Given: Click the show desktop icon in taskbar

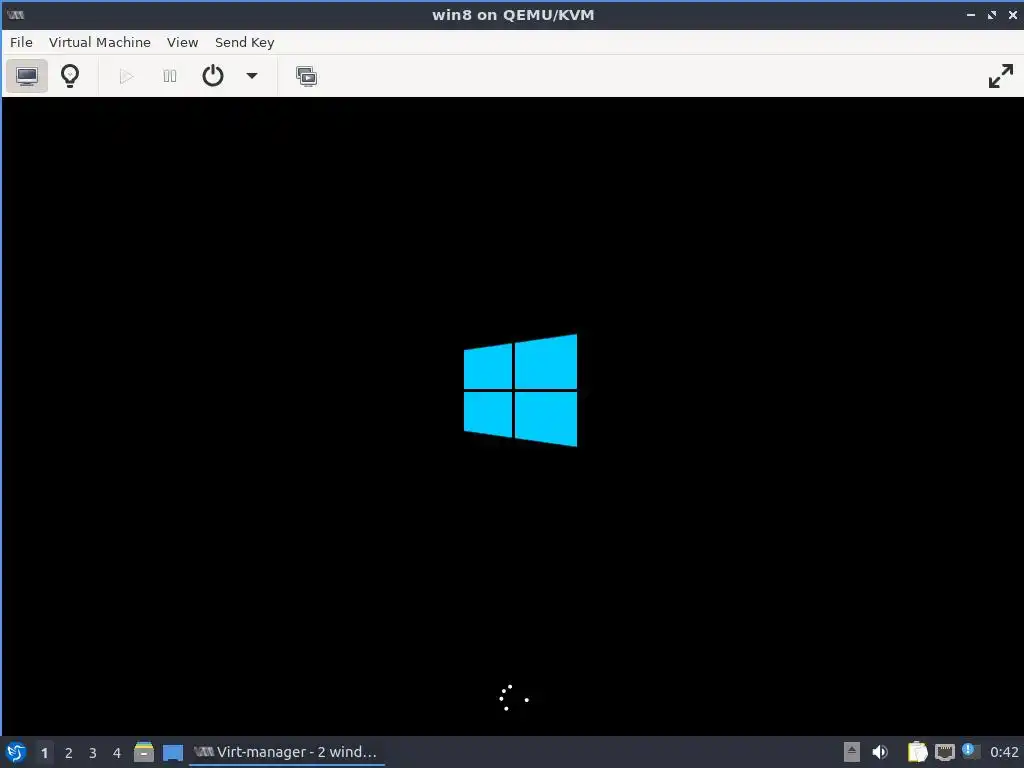Looking at the screenshot, I should pos(173,752).
